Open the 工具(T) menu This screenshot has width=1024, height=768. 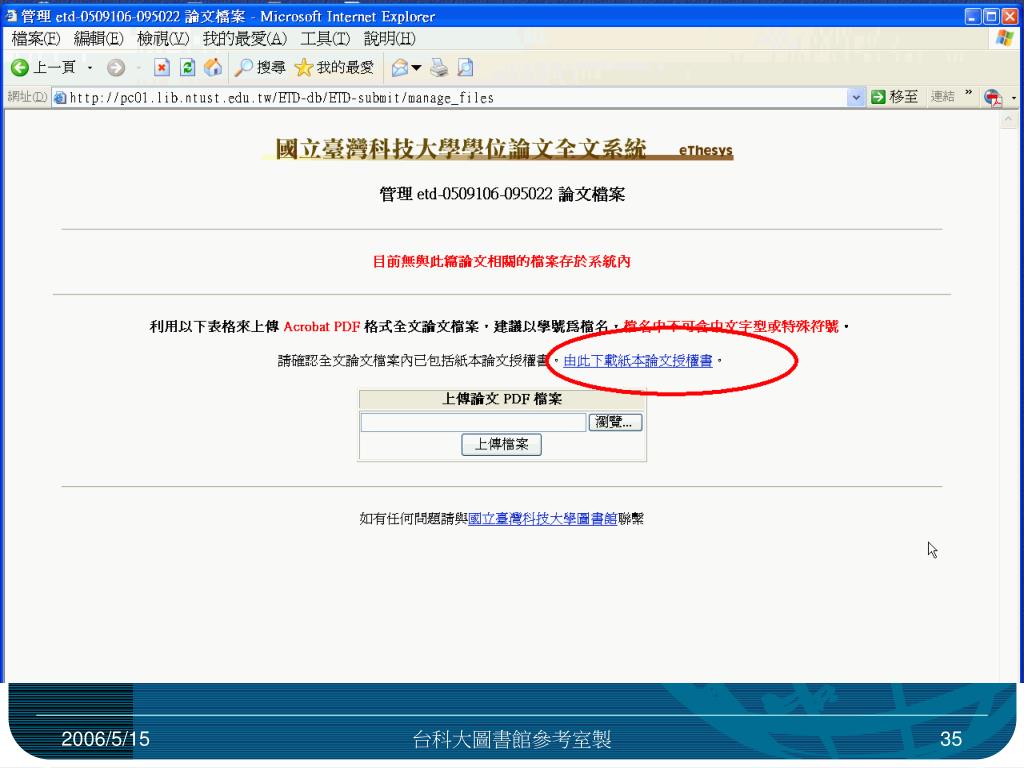(x=325, y=39)
